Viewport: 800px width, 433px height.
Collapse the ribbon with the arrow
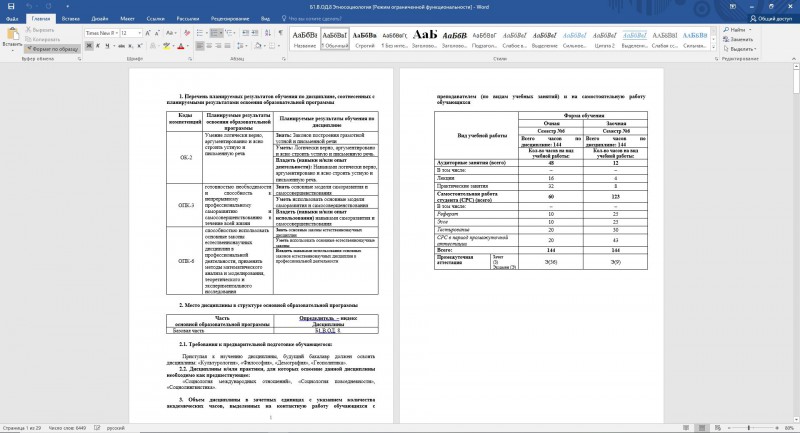[x=794, y=59]
